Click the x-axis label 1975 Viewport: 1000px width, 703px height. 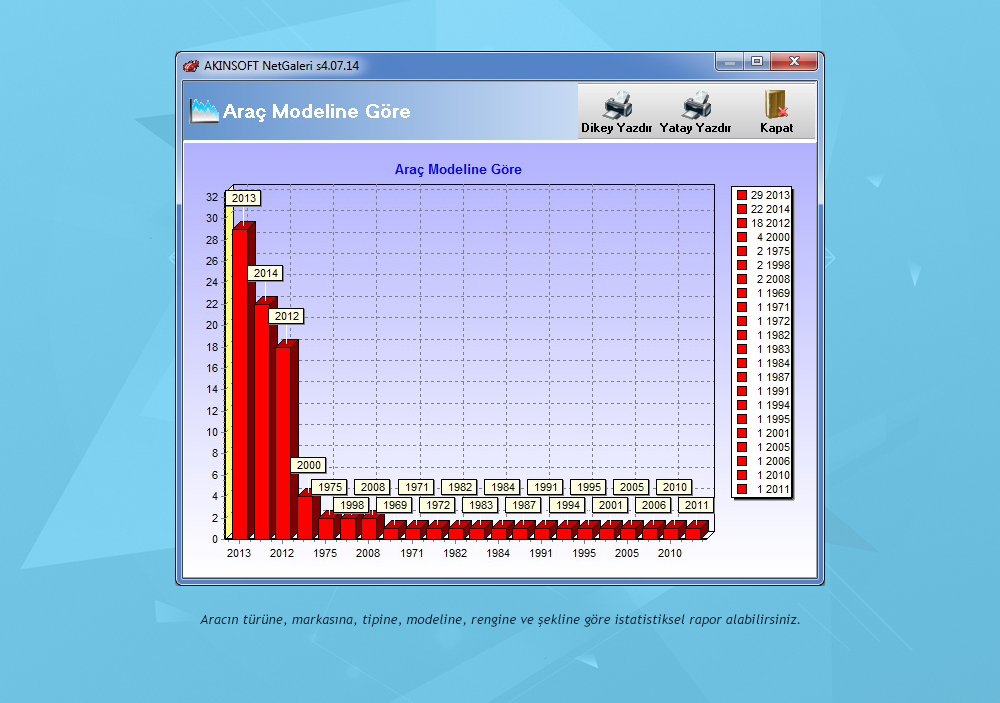[x=325, y=553]
